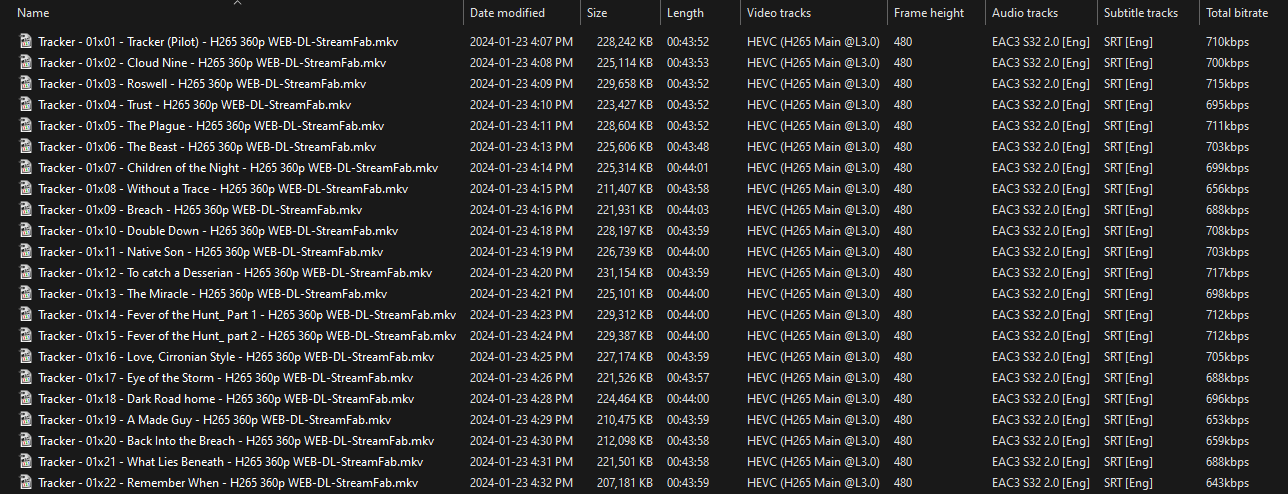Sort by the Size column header
1288x494 pixels.
pyautogui.click(x=597, y=13)
